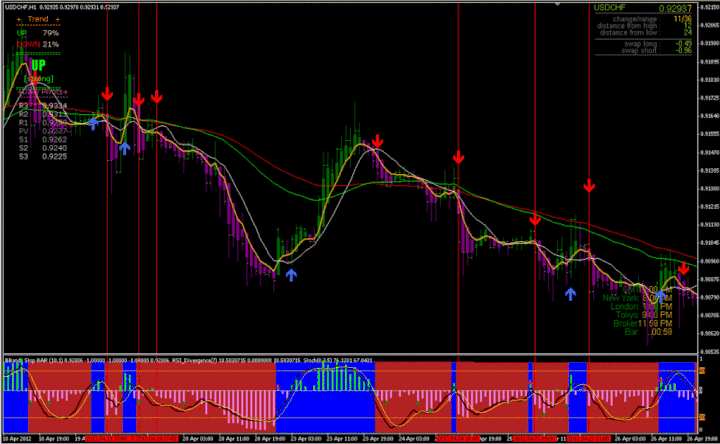Select the last red date tag on time axis

[x=590, y=439]
